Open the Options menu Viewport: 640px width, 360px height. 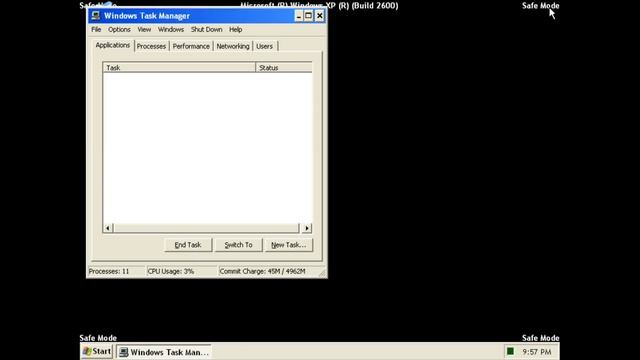(119, 29)
